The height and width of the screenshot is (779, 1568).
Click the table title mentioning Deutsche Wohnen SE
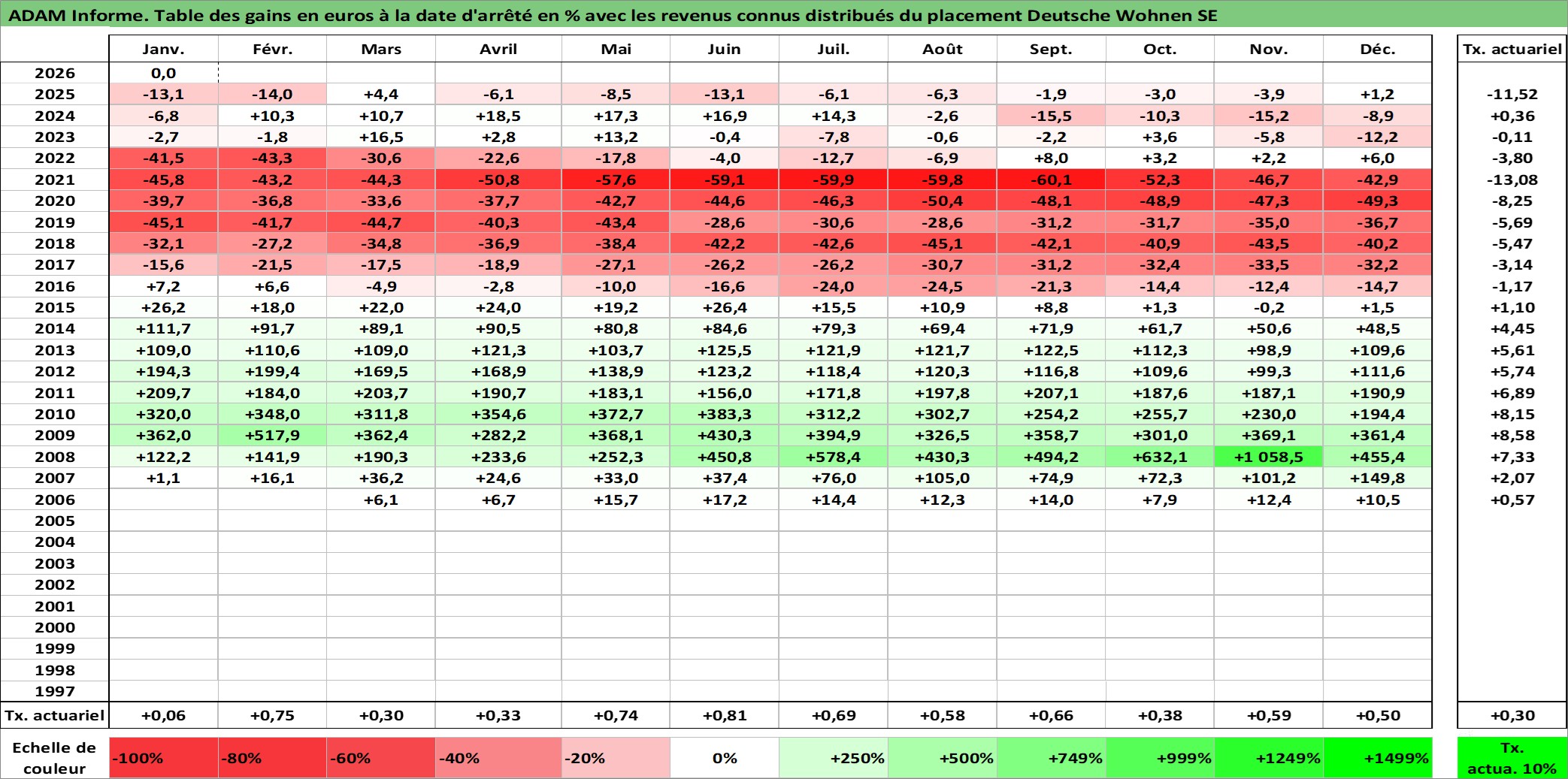[x=613, y=15]
